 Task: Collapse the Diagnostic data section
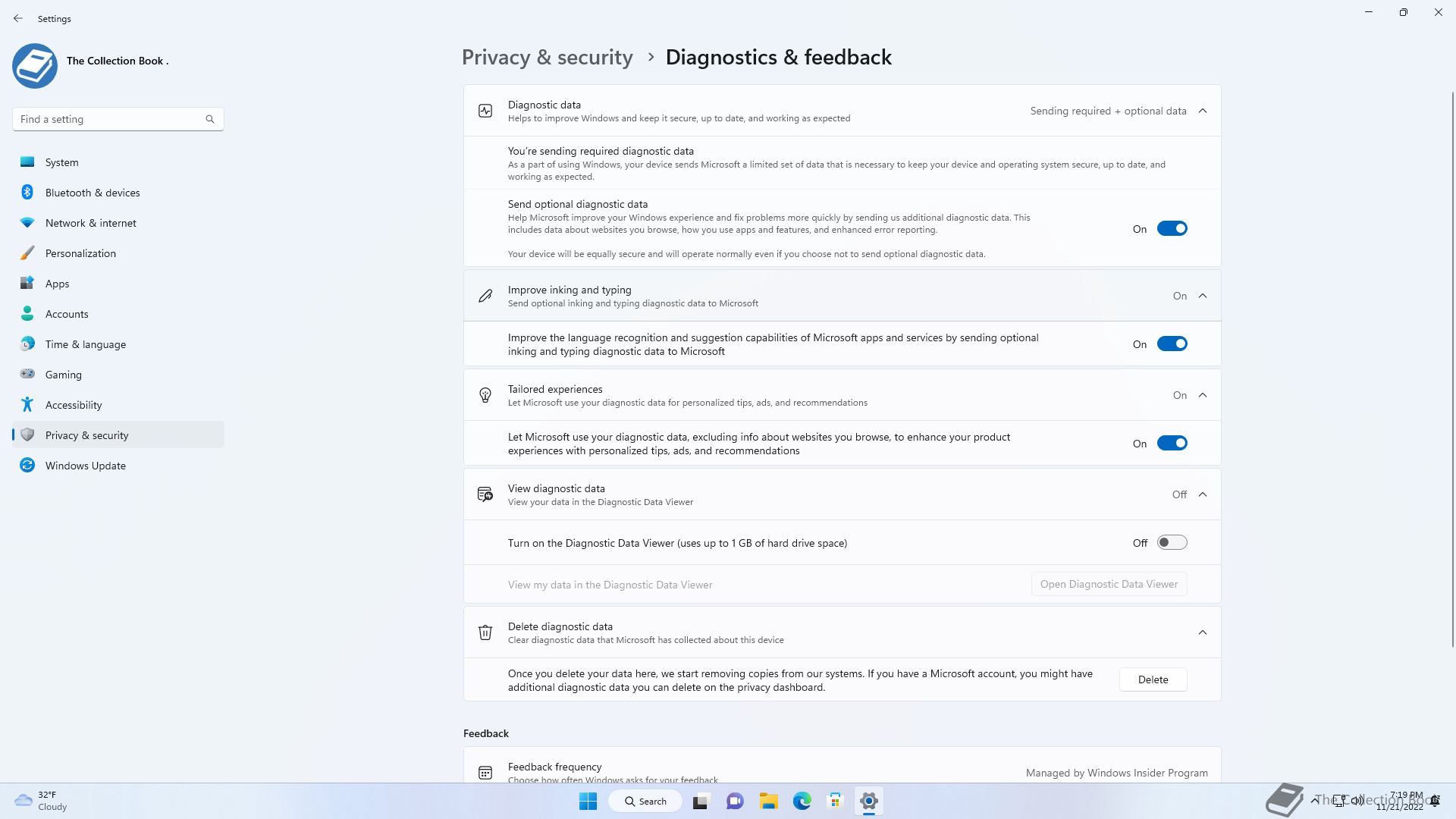[x=1203, y=111]
